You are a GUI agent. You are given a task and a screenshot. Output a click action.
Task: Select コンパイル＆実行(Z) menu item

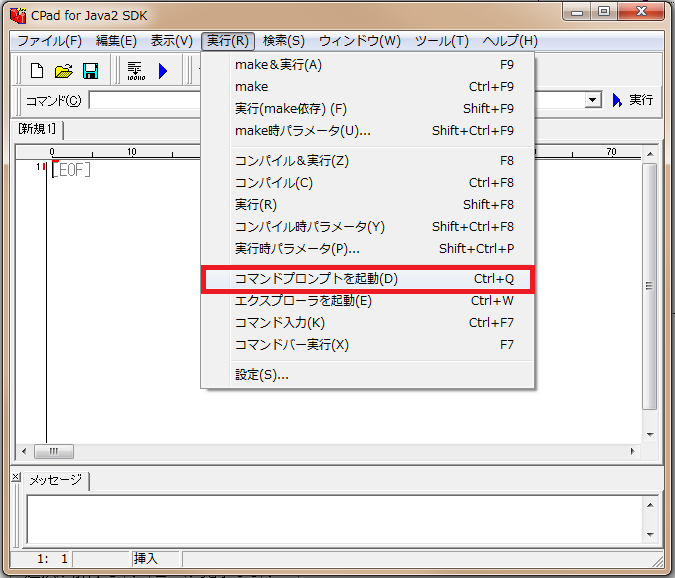pyautogui.click(x=368, y=161)
